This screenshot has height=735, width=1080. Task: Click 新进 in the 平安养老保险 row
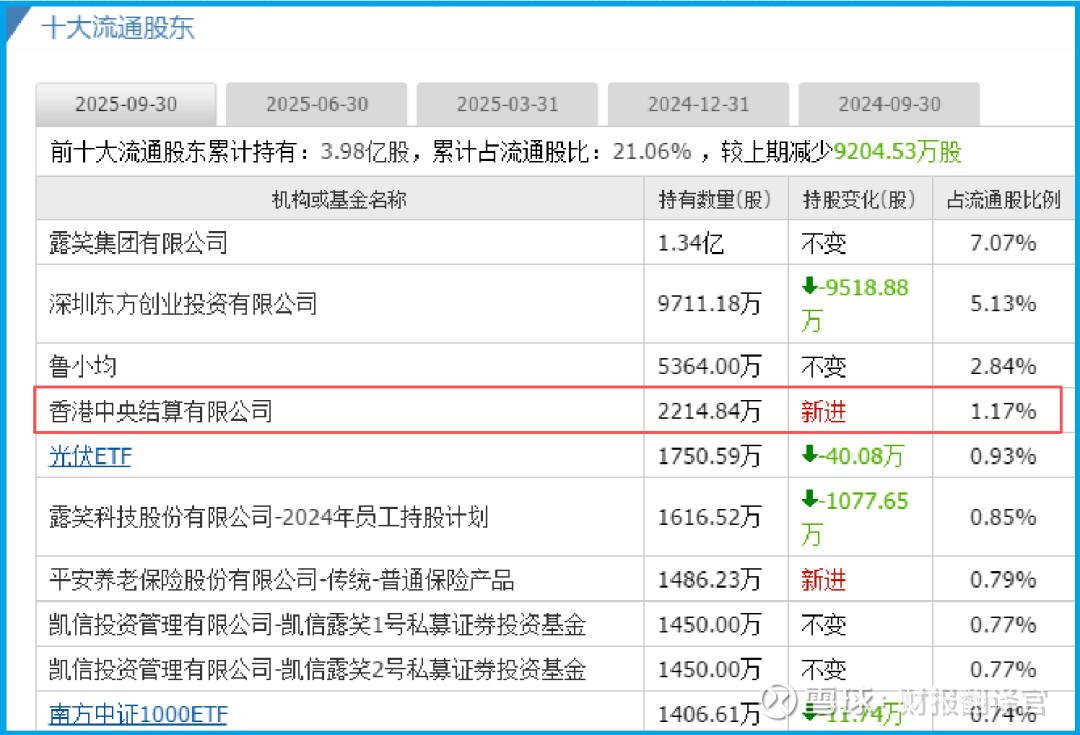point(824,580)
